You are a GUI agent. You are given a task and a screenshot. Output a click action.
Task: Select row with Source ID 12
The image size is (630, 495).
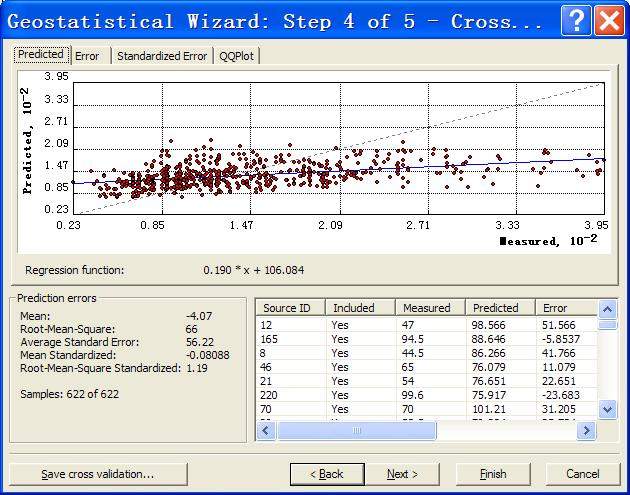coord(427,325)
